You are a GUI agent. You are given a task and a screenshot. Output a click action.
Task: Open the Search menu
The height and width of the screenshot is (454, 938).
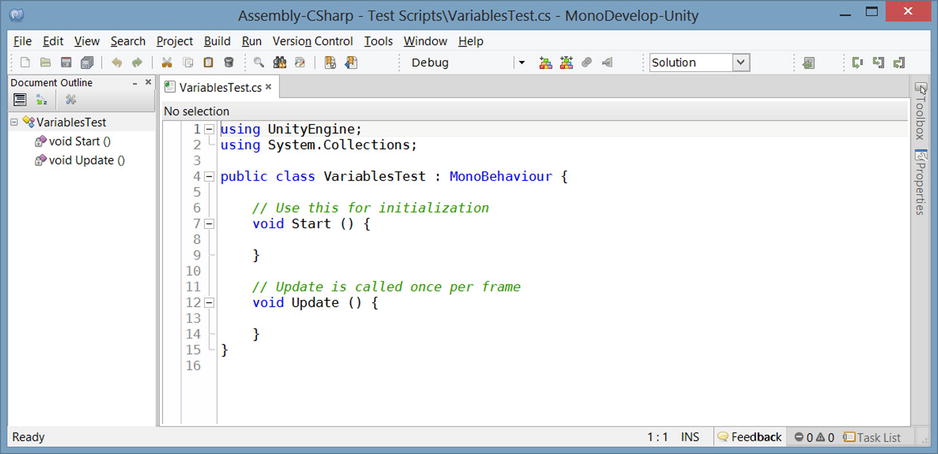coord(128,41)
